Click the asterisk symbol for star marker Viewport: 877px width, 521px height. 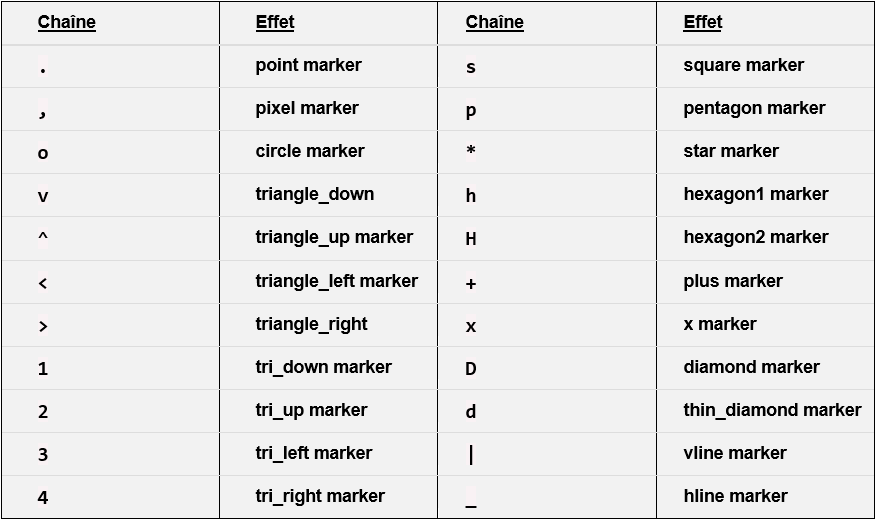pyautogui.click(x=471, y=152)
